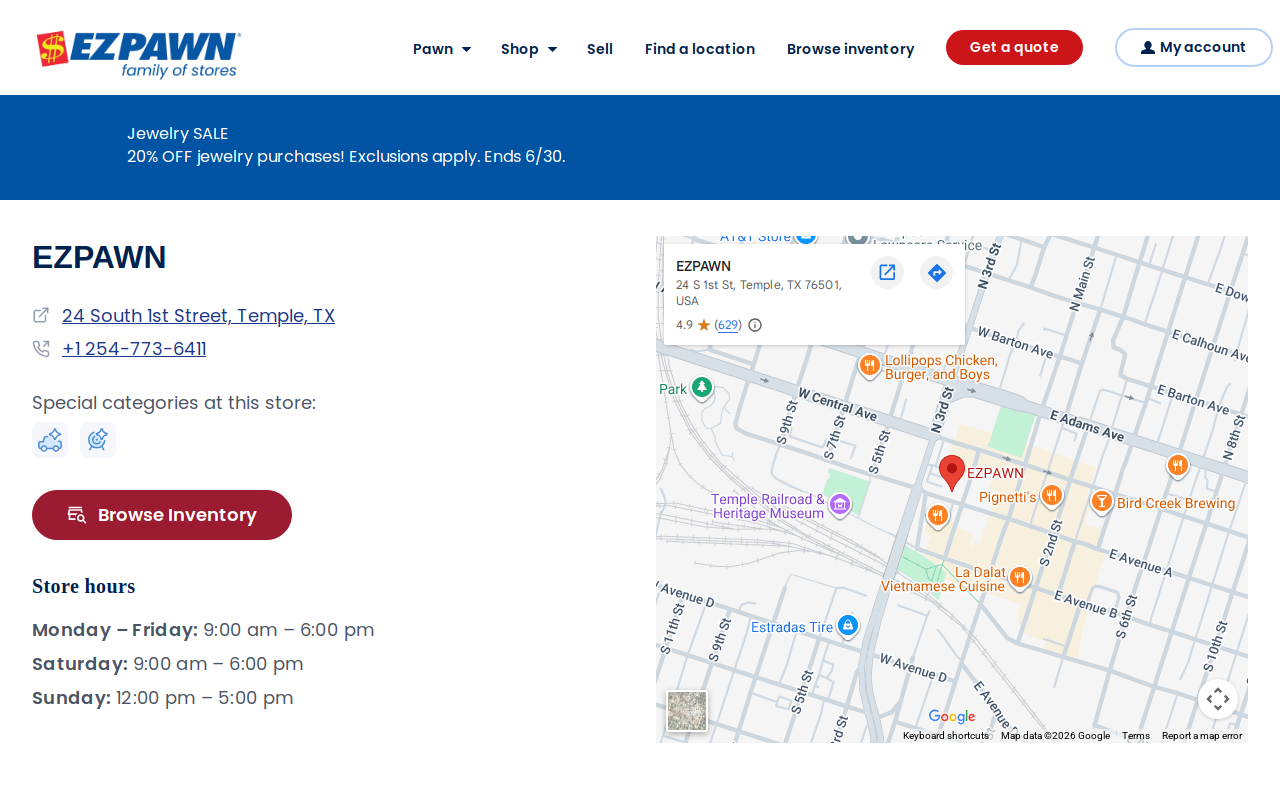The image size is (1280, 800).
Task: Select the second special category target icon
Action: point(98,440)
